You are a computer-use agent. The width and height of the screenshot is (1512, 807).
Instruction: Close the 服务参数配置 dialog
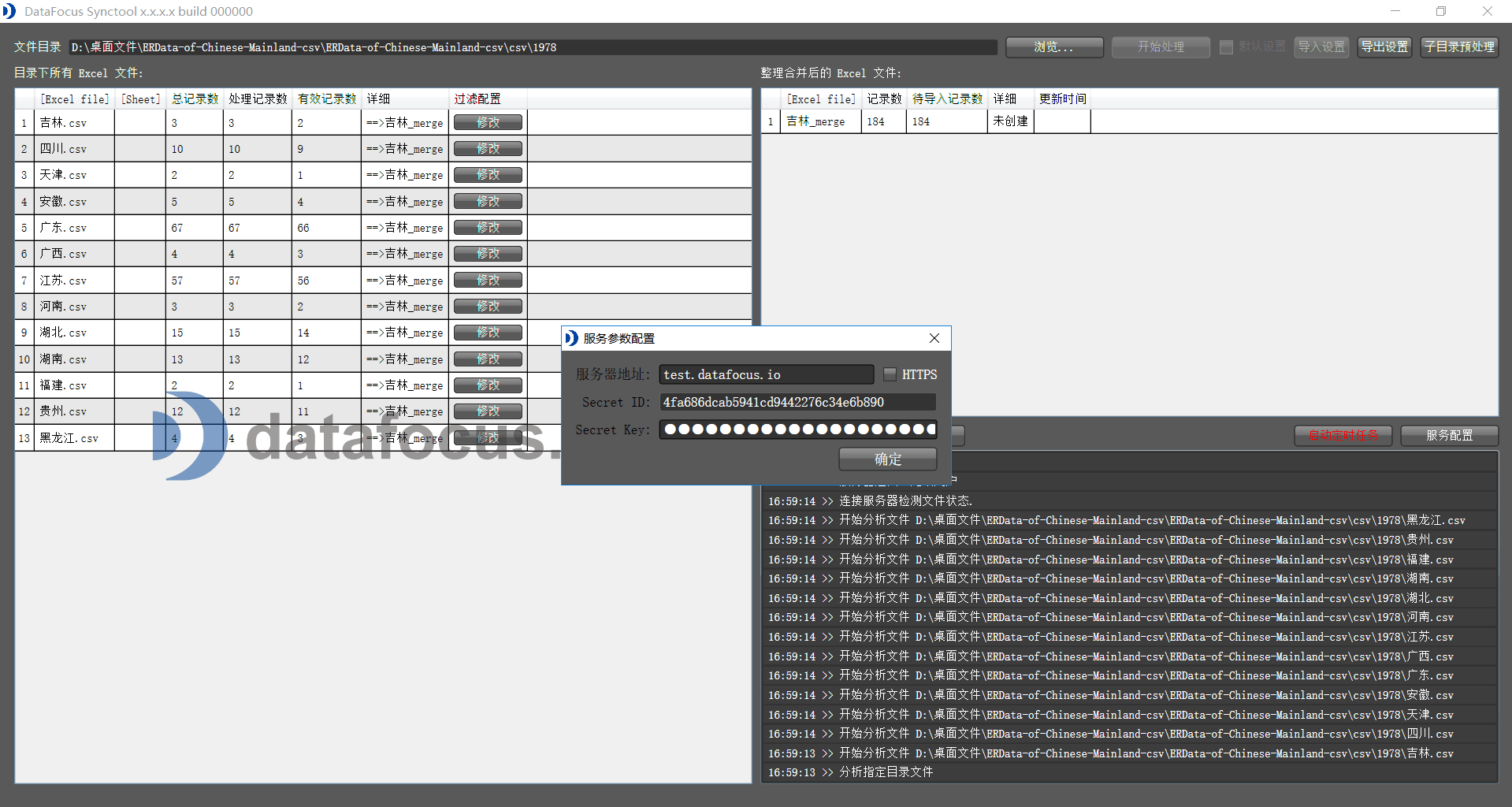934,338
